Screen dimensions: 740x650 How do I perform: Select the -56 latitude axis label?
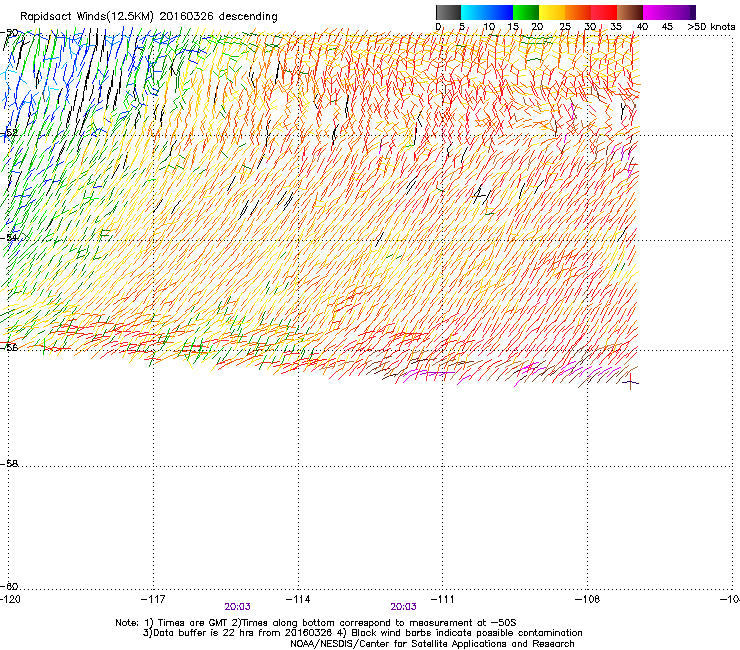[9, 347]
